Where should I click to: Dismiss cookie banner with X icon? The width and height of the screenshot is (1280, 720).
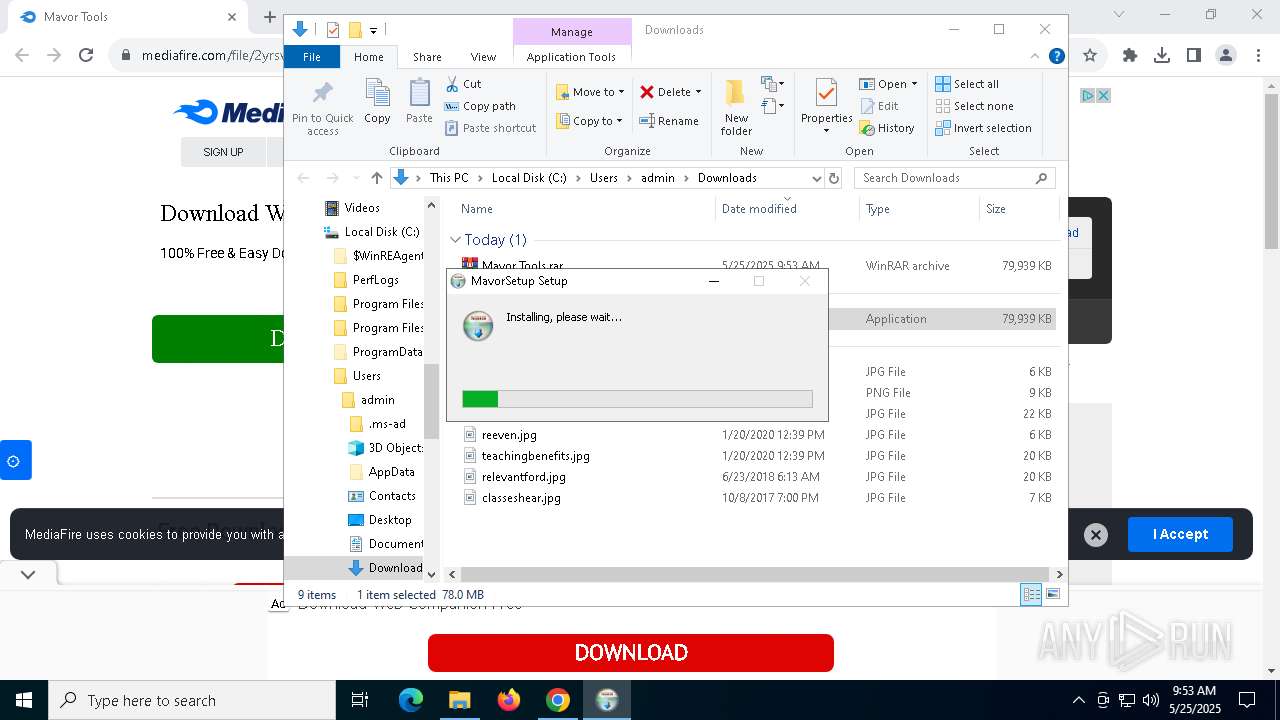[x=1096, y=535]
